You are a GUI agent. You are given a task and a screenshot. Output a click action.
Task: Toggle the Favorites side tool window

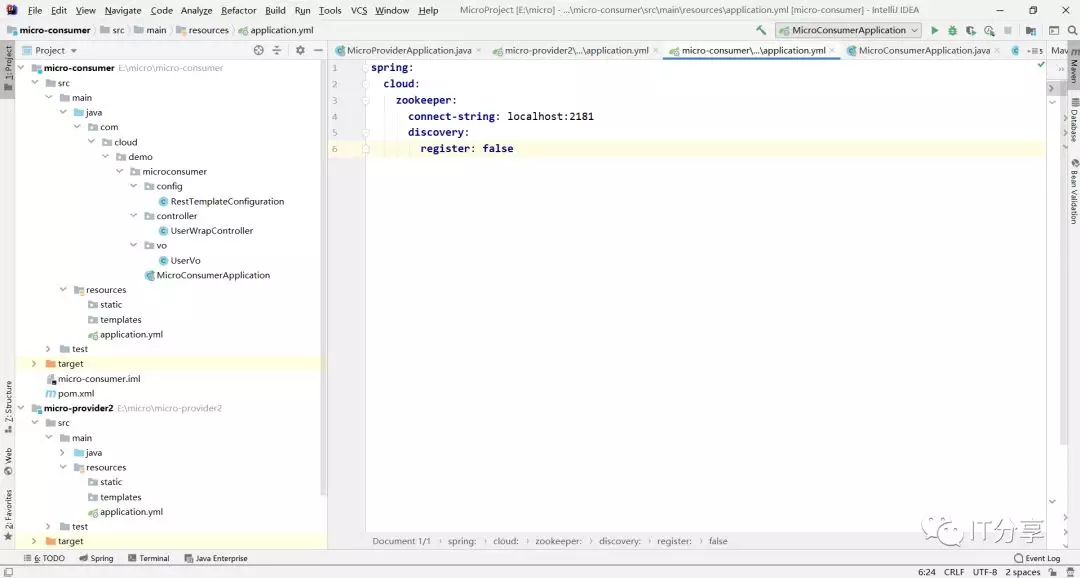pyautogui.click(x=8, y=515)
